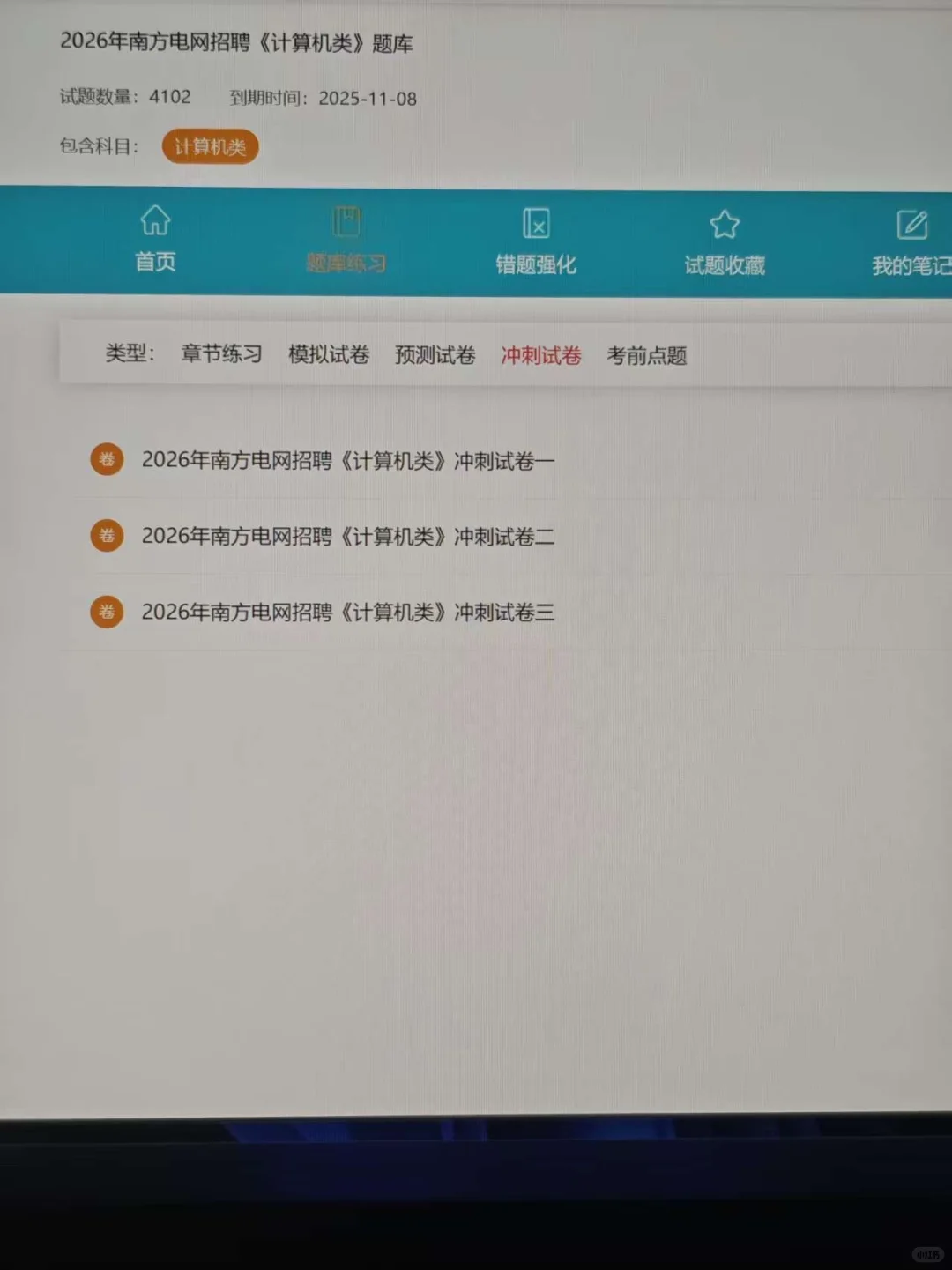Image resolution: width=952 pixels, height=1270 pixels.
Task: Open the 首页 home icon
Action: [155, 220]
